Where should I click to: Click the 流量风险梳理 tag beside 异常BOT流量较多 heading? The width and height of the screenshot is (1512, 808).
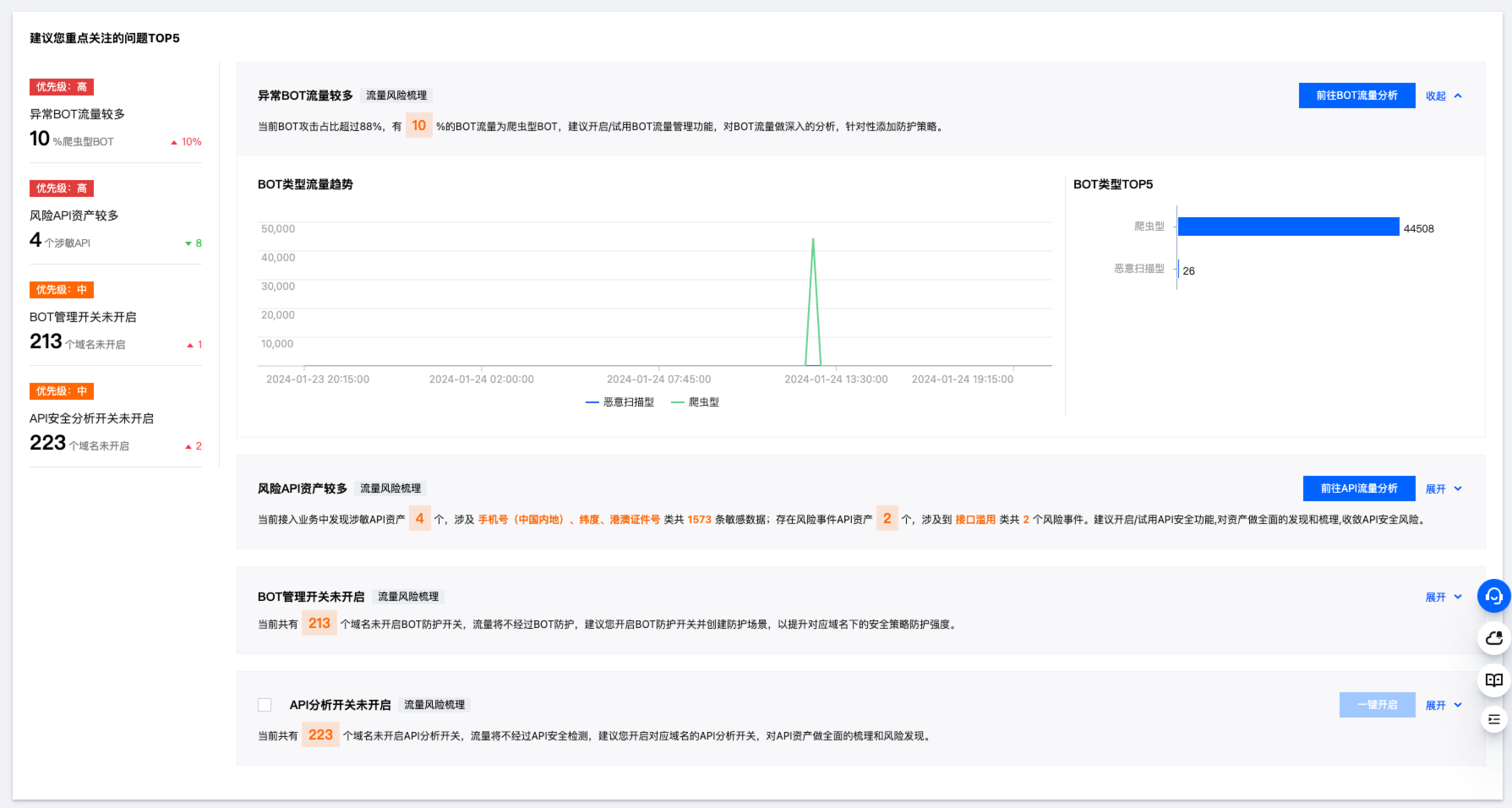coord(396,96)
